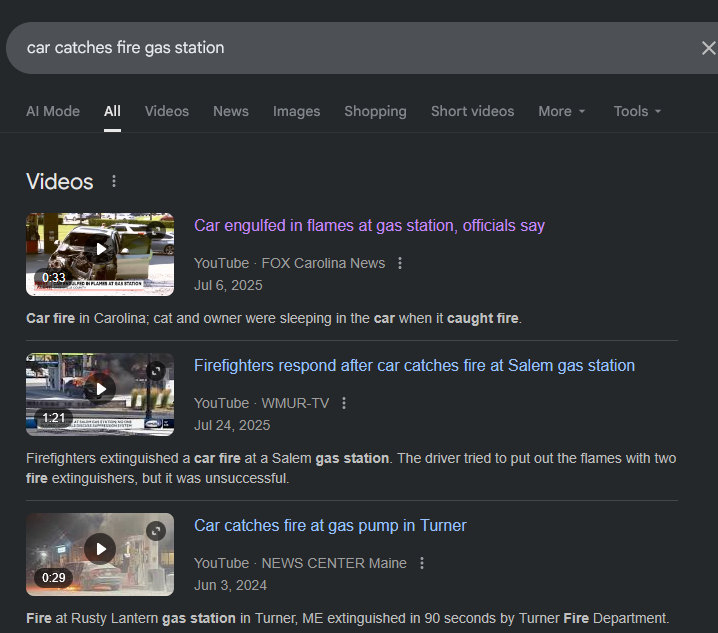Click the 'YouTube · NEWS CENTER Maine' source text

point(300,563)
